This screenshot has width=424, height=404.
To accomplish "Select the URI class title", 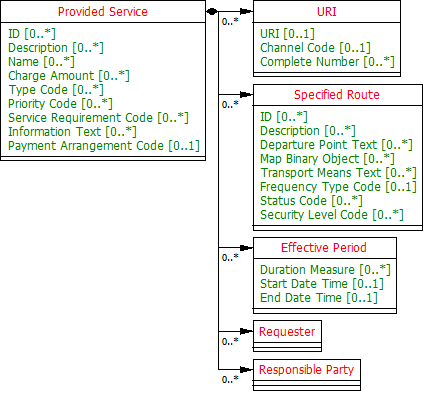I will pyautogui.click(x=327, y=12).
